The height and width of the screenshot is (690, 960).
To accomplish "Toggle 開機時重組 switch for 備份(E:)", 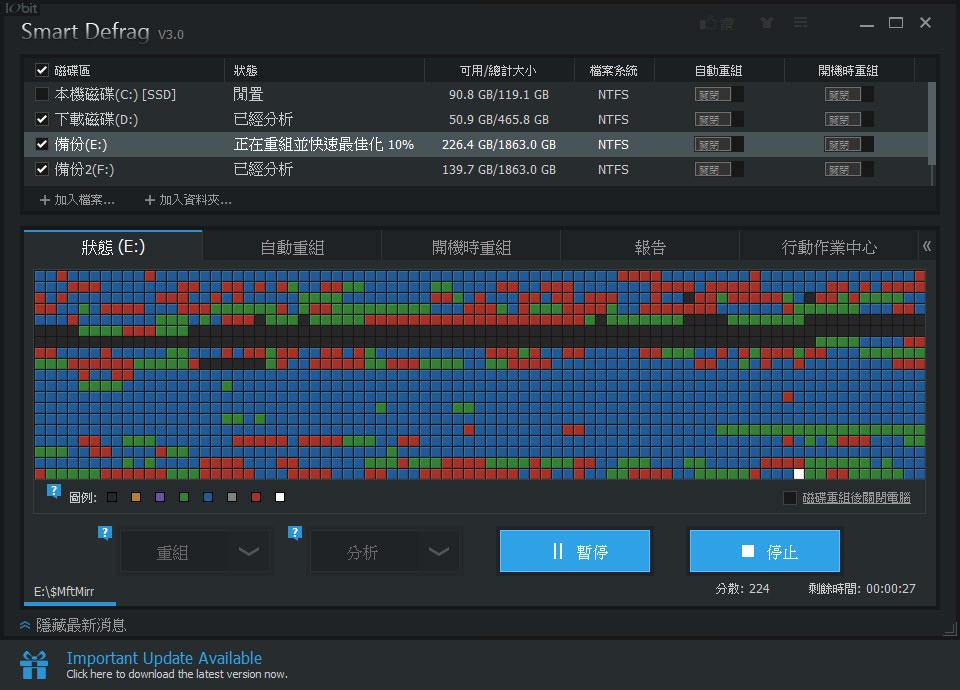I will coord(849,144).
